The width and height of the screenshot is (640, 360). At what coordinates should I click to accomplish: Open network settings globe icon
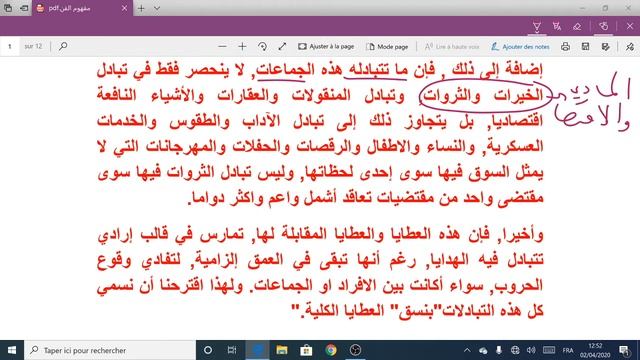(515, 350)
